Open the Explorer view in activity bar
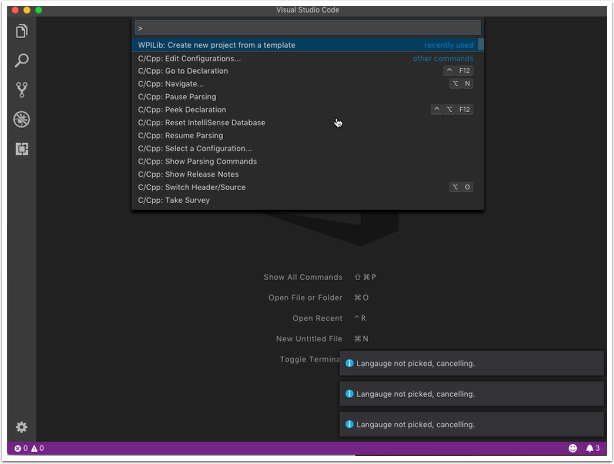Screen dimensions: 614x464 pyautogui.click(x=22, y=31)
